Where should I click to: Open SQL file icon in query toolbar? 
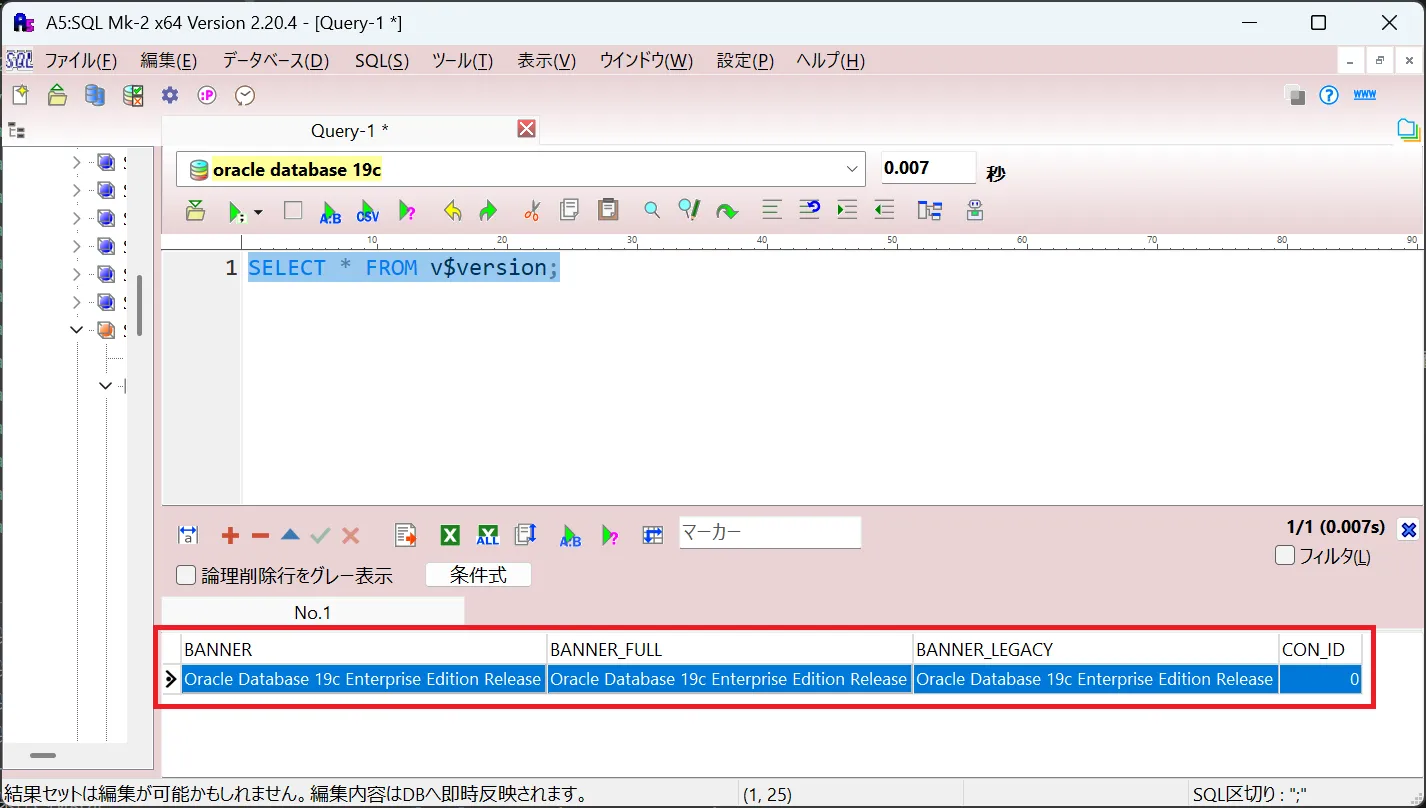point(196,210)
